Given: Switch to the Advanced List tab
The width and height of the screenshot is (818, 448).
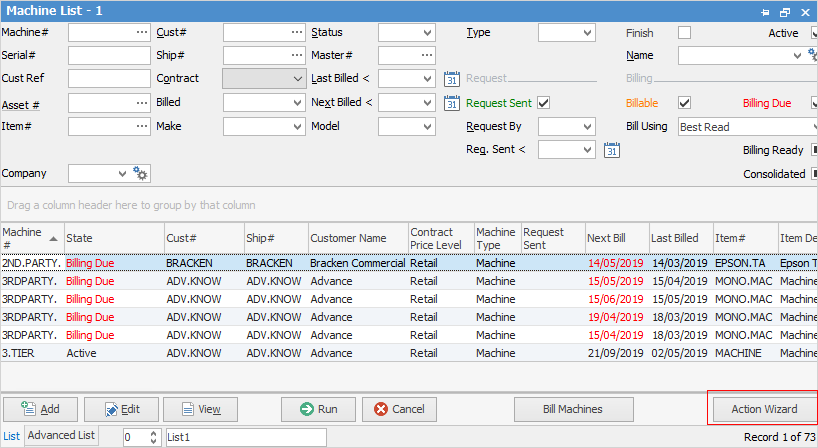Looking at the screenshot, I should point(61,436).
